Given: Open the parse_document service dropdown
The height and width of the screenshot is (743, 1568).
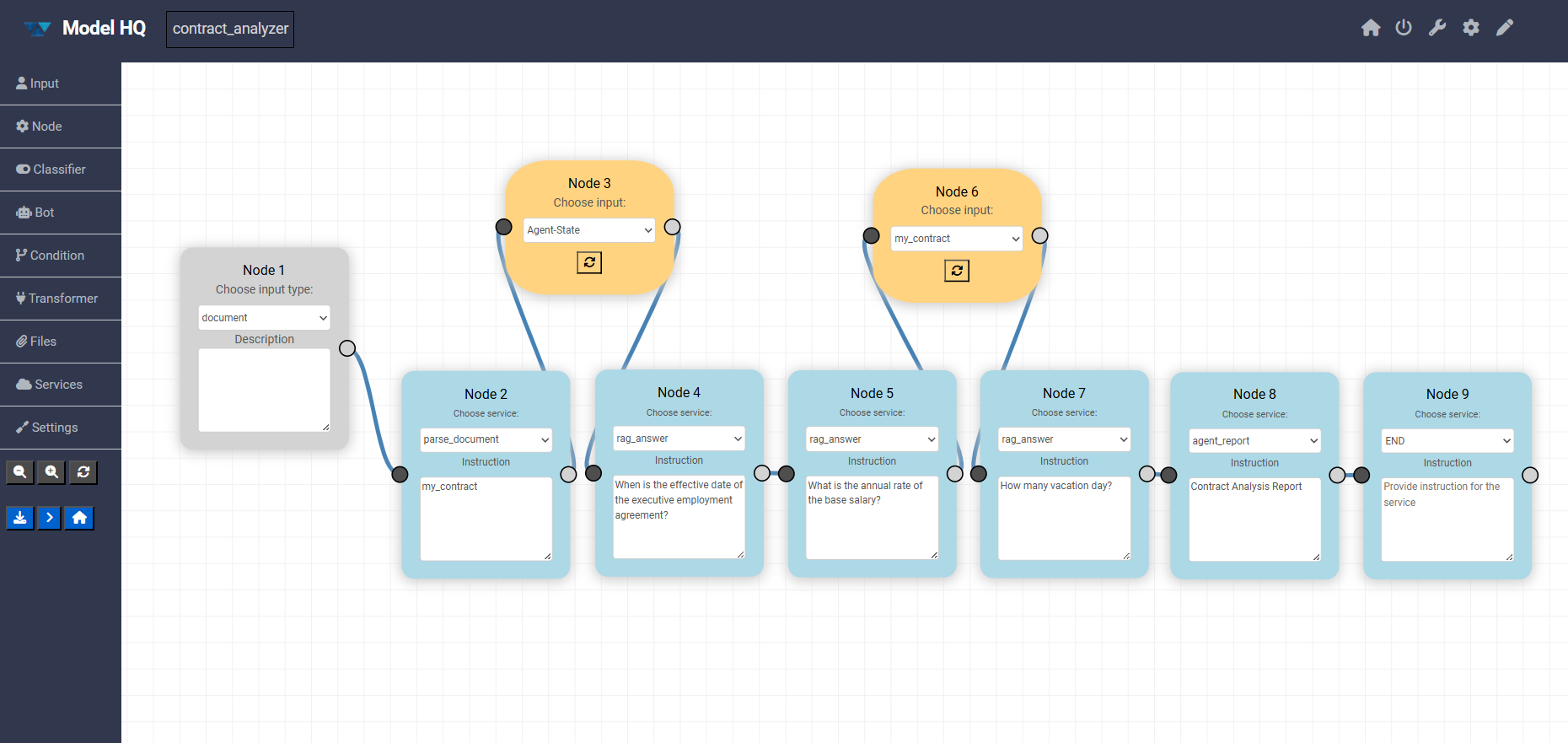Looking at the screenshot, I should (486, 439).
